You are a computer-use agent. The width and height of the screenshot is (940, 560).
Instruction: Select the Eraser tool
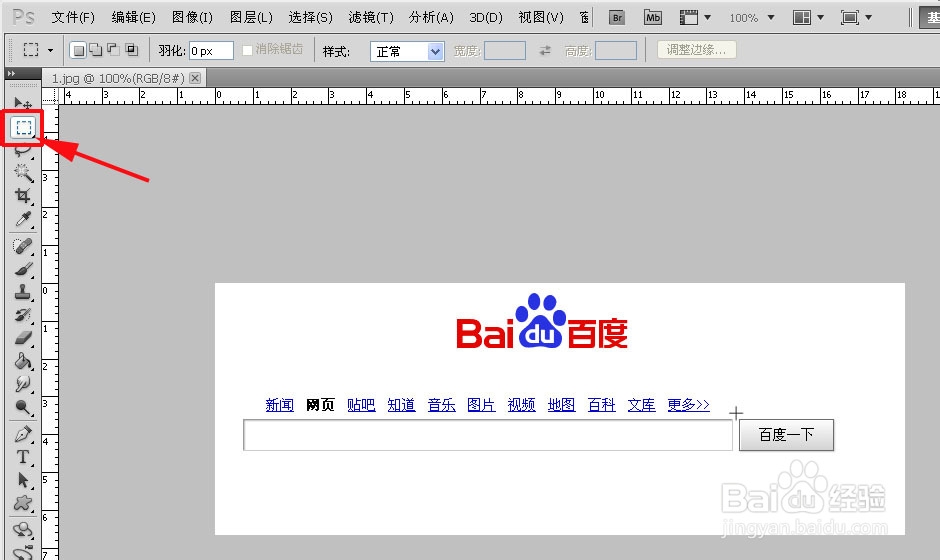(x=23, y=338)
